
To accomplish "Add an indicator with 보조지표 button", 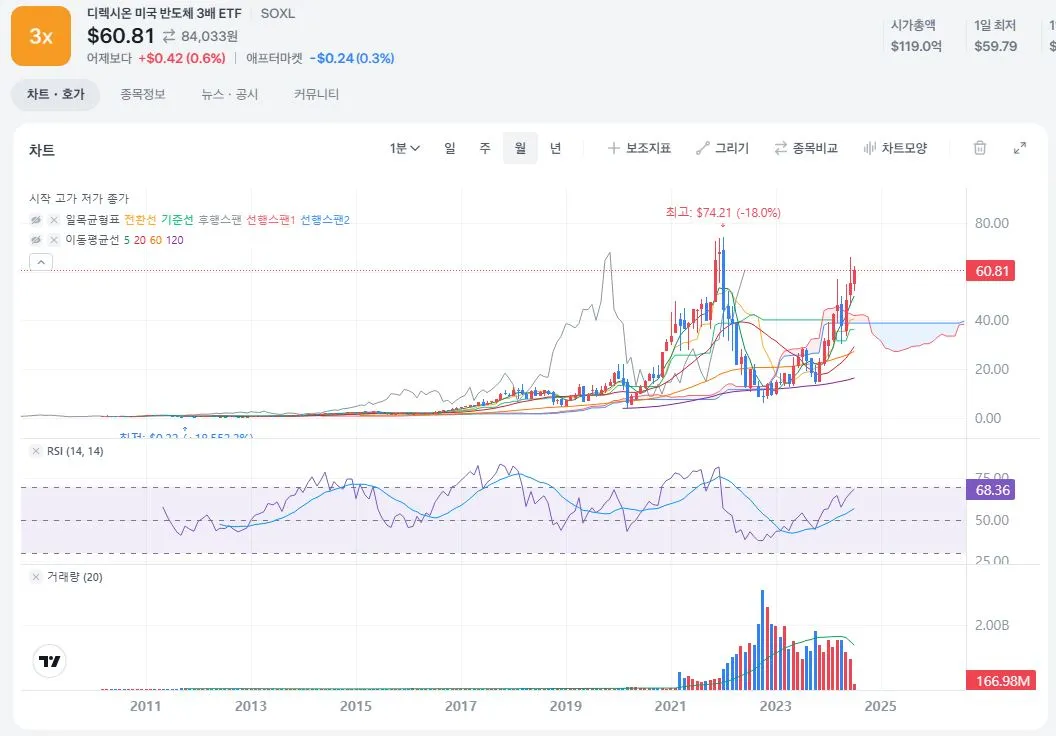I will 639,148.
